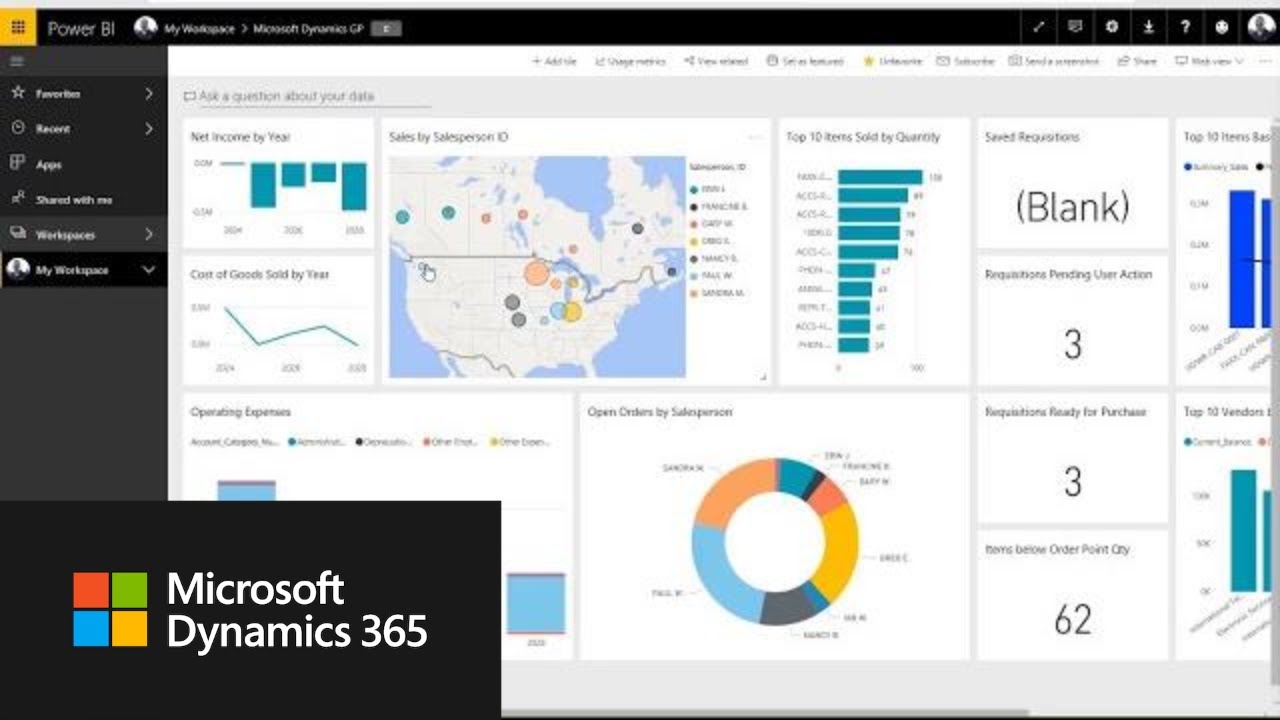1280x720 pixels.
Task: Click the Ask a question about your data box
Action: coord(307,97)
